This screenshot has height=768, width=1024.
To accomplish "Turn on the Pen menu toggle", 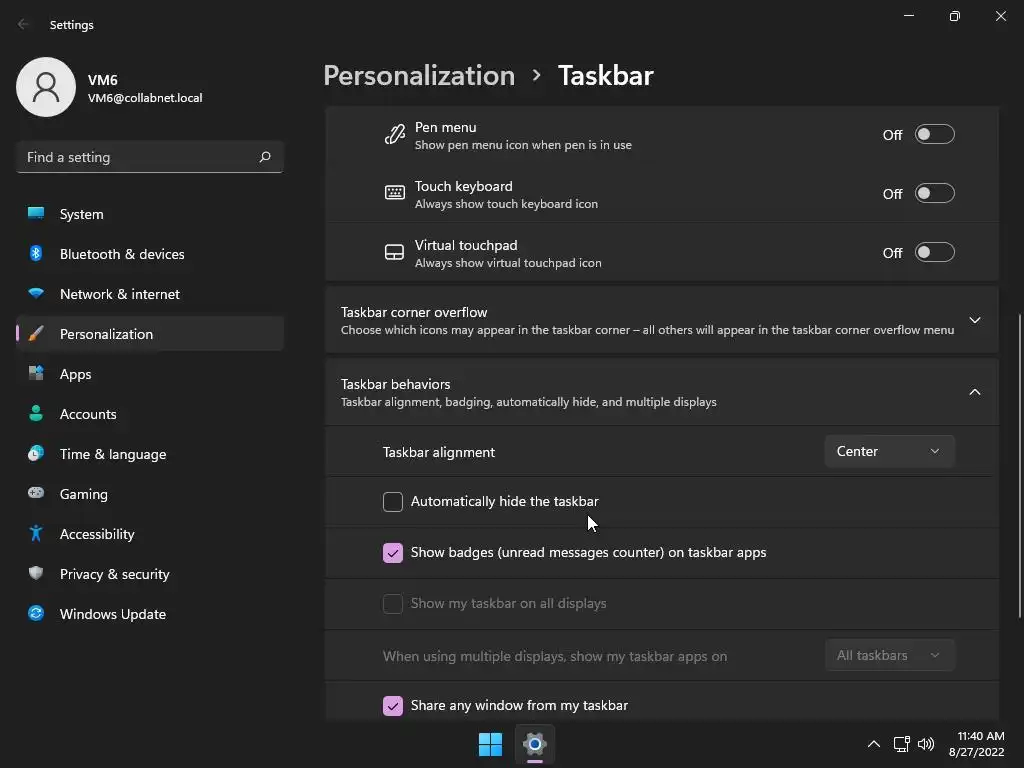I will pyautogui.click(x=935, y=135).
